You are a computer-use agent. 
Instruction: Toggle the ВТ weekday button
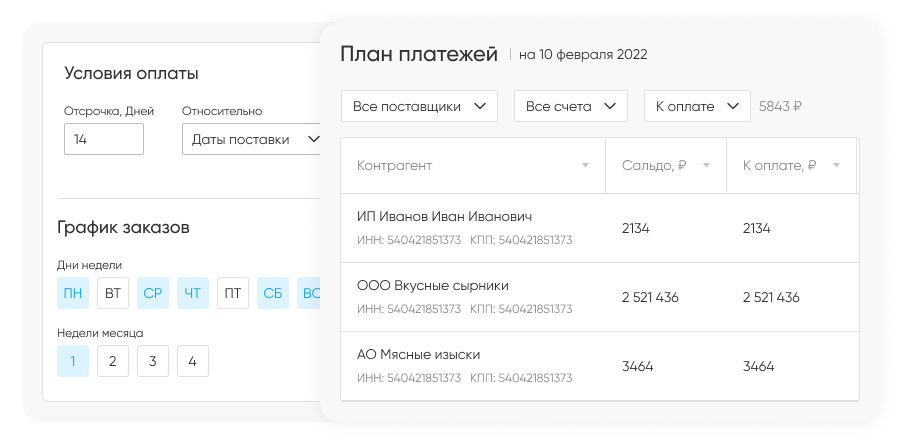pos(113,293)
